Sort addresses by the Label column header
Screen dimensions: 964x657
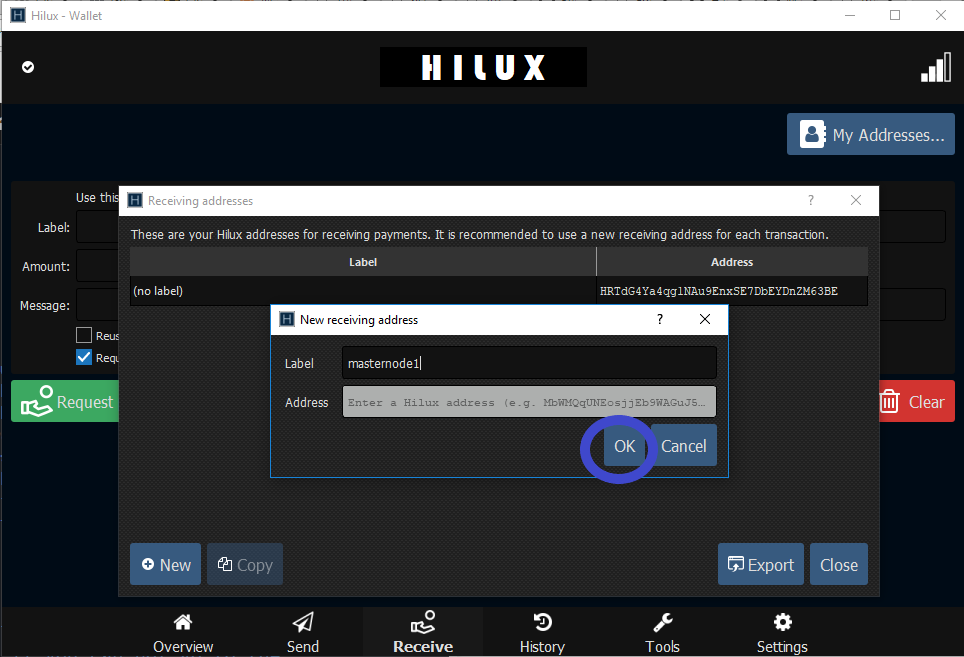[x=363, y=262]
